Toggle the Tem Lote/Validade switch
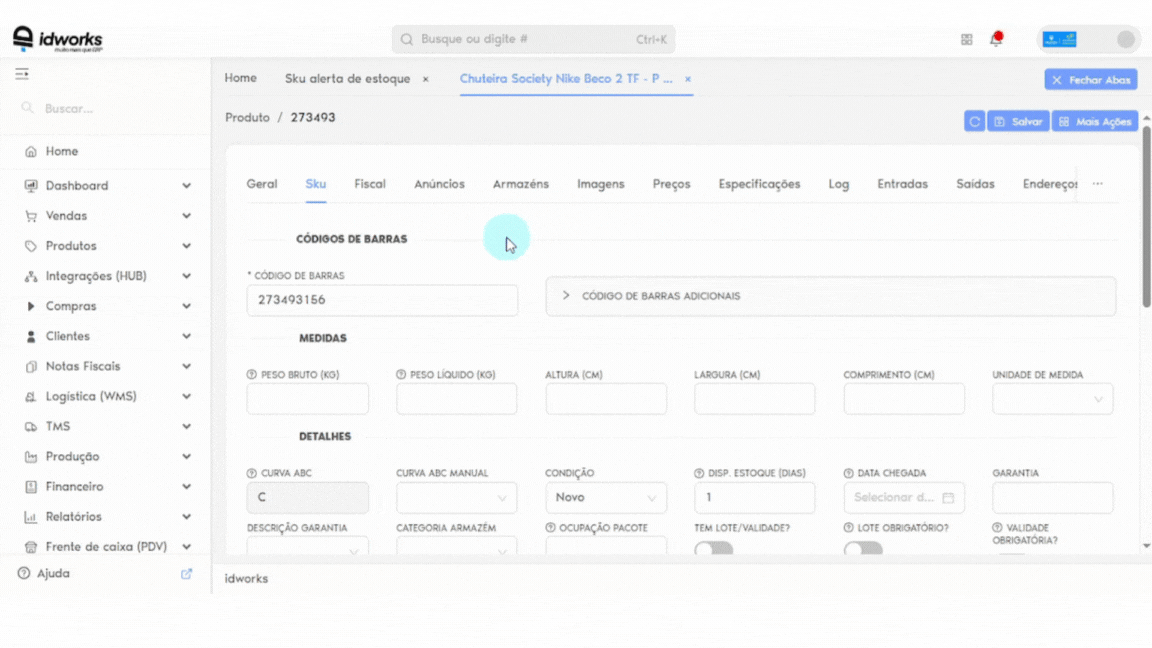The image size is (1152, 648). point(714,549)
